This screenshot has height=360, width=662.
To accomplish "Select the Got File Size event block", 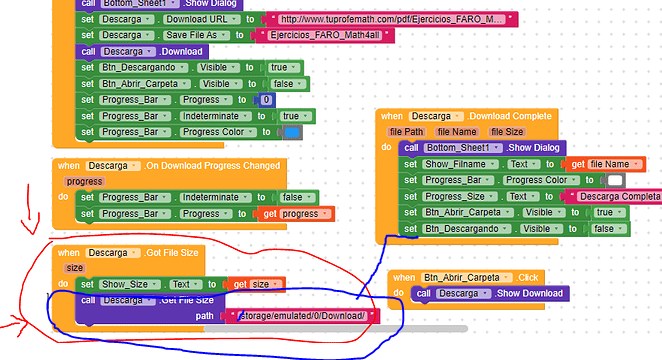I will [129, 253].
